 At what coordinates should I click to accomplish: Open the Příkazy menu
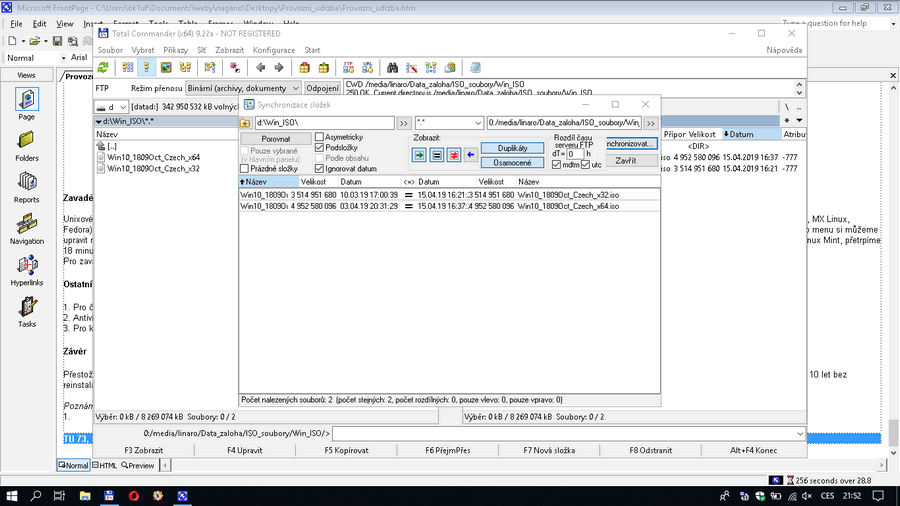pyautogui.click(x=174, y=50)
